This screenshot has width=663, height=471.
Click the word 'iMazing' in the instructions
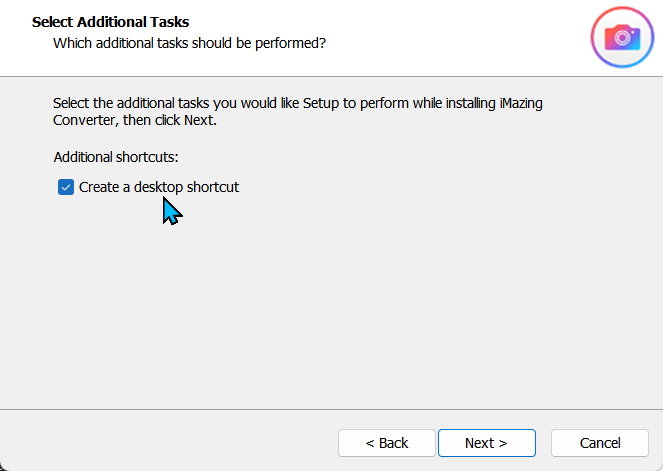521,104
